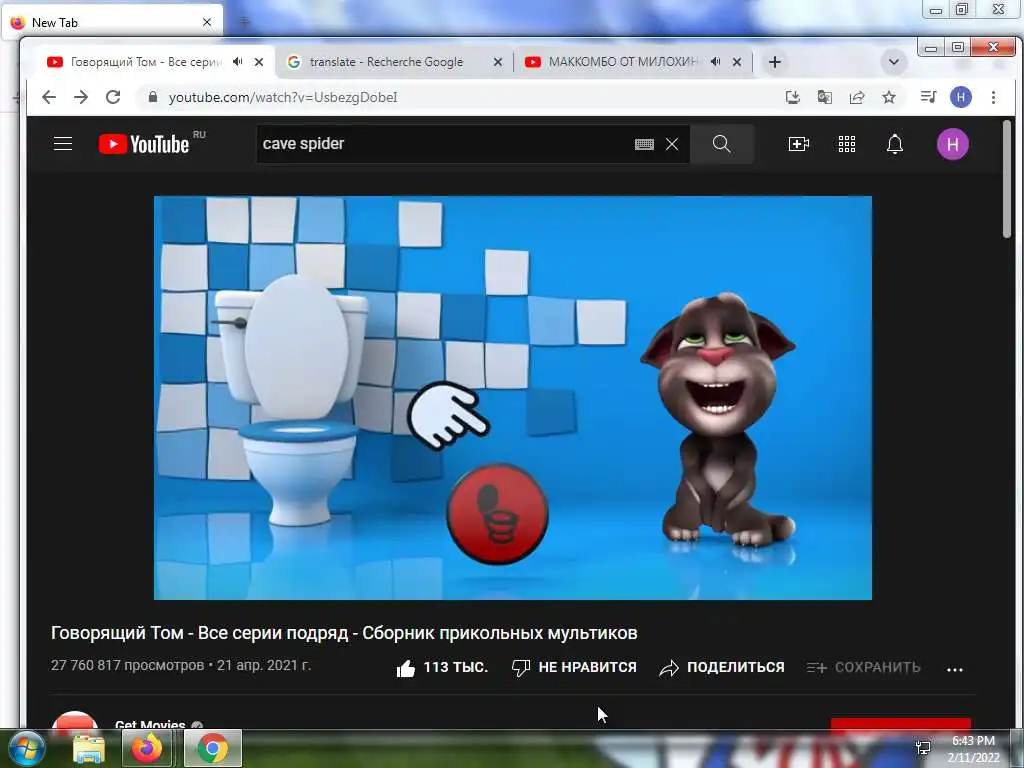Viewport: 1024px width, 768px height.
Task: Expand the Chrome tab search chevron
Action: (x=893, y=62)
